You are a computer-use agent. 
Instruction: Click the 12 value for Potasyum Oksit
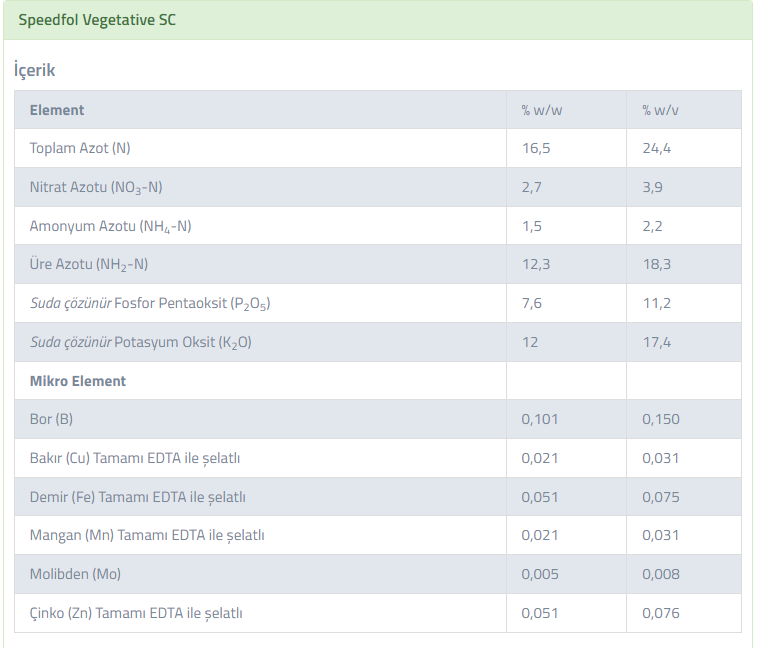tap(530, 342)
